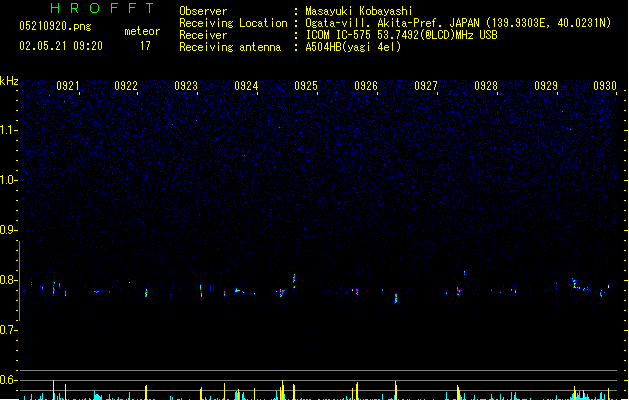
Task: Click the Receiving Location label
Action: (x=233, y=23)
